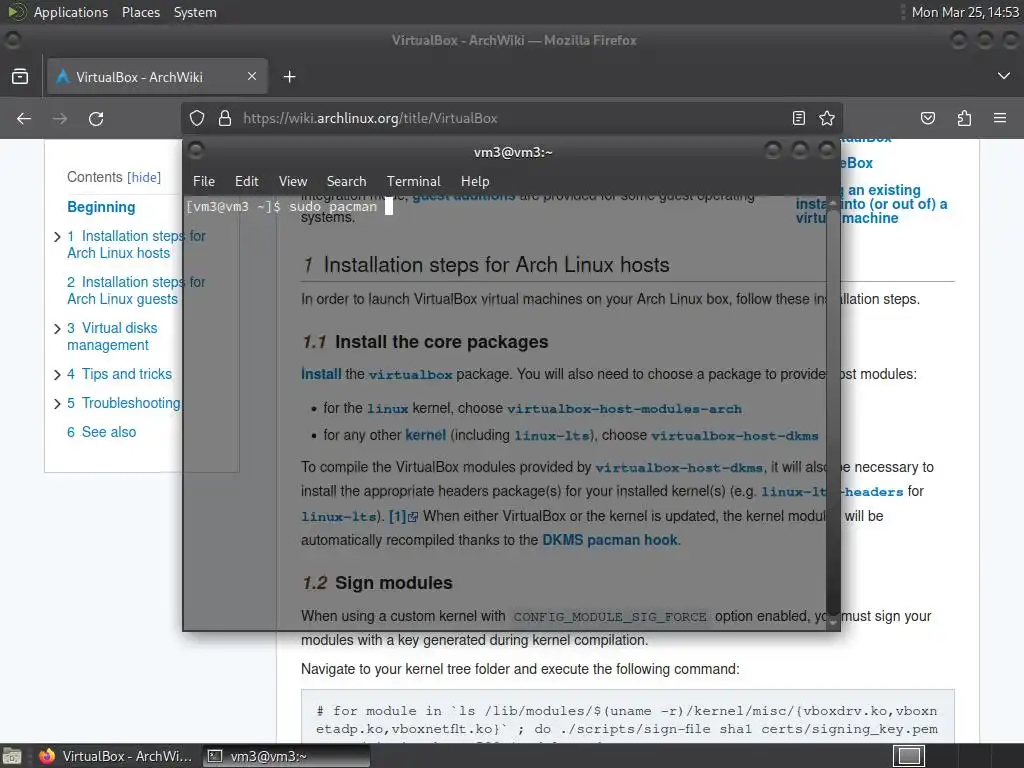Open virtualbox-host-dkms link in bullet list
Image resolution: width=1024 pixels, height=768 pixels.
point(735,436)
